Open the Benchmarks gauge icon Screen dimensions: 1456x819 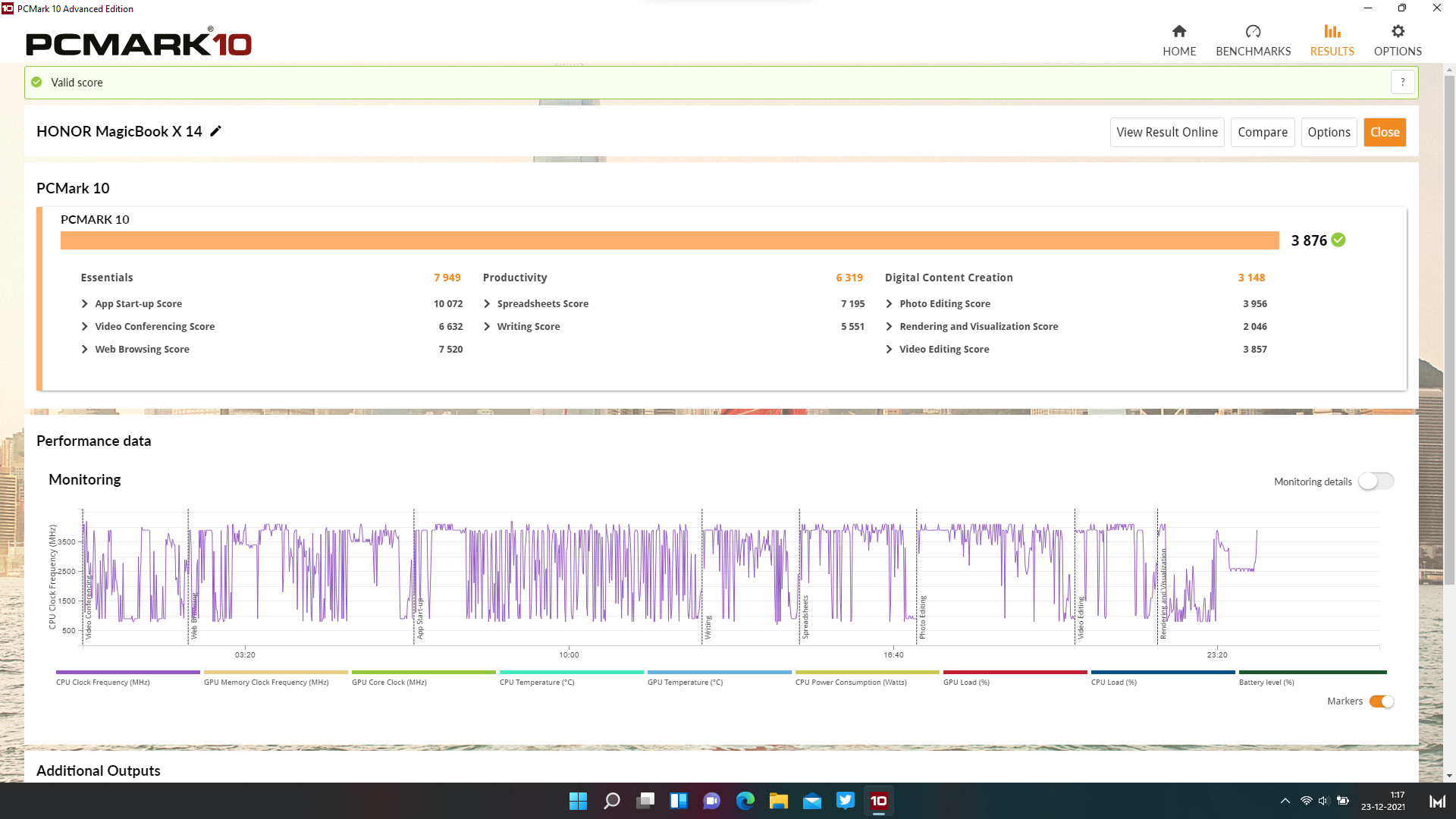tap(1253, 31)
